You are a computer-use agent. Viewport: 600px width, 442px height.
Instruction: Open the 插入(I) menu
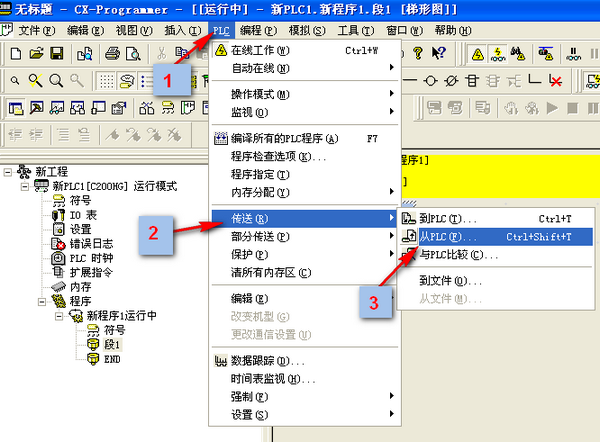(x=183, y=31)
